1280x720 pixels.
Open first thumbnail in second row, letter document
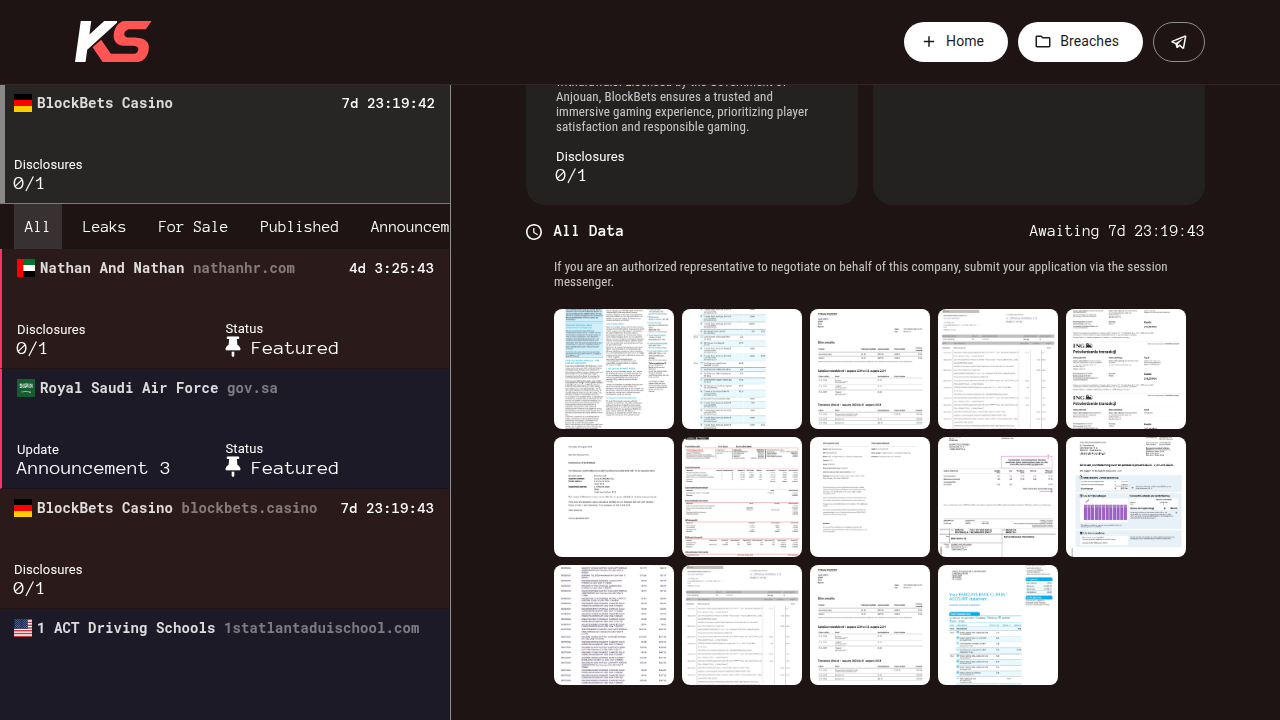pyautogui.click(x=614, y=497)
